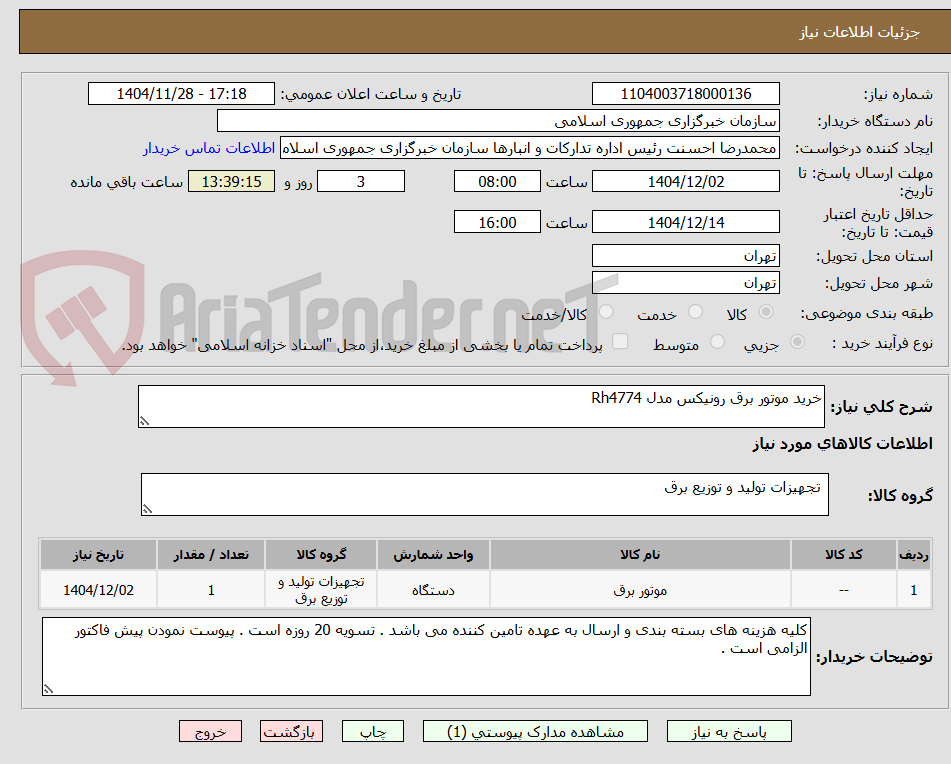Click the تاریخ نیاز column header
This screenshot has height=764, width=951.
point(98,555)
